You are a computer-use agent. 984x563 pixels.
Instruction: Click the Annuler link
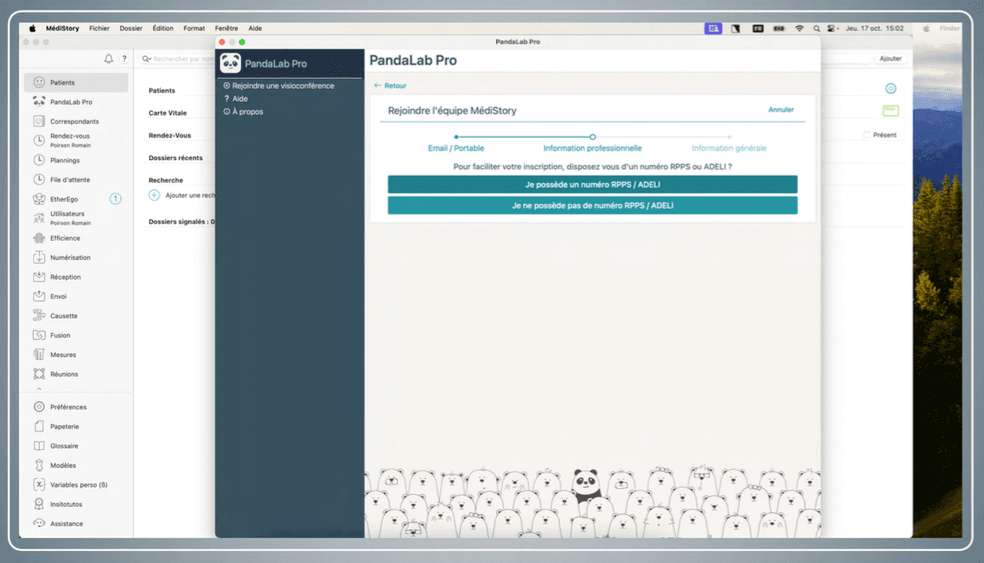(x=780, y=110)
